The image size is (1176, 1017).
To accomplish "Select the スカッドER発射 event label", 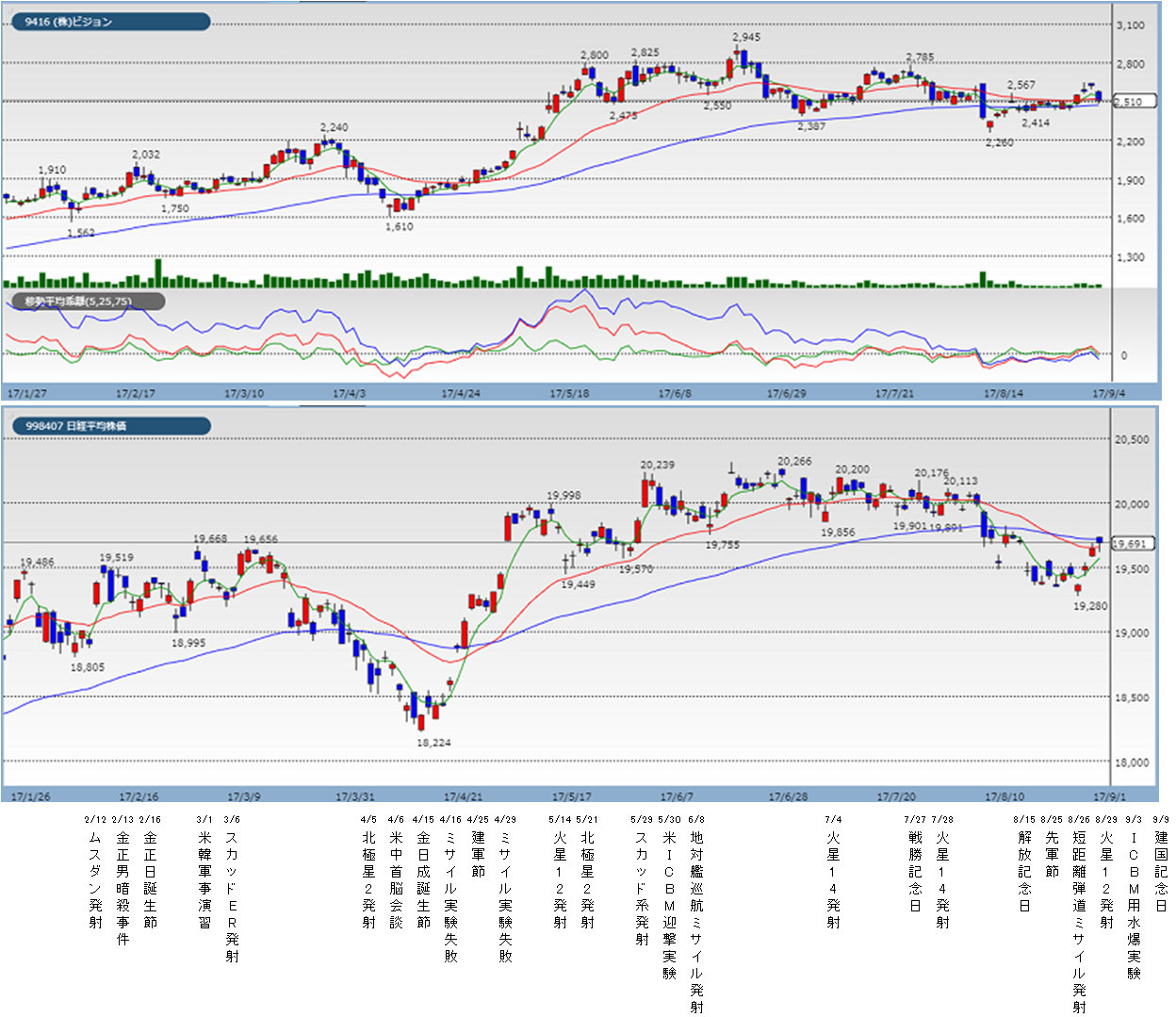I will 232,897.
